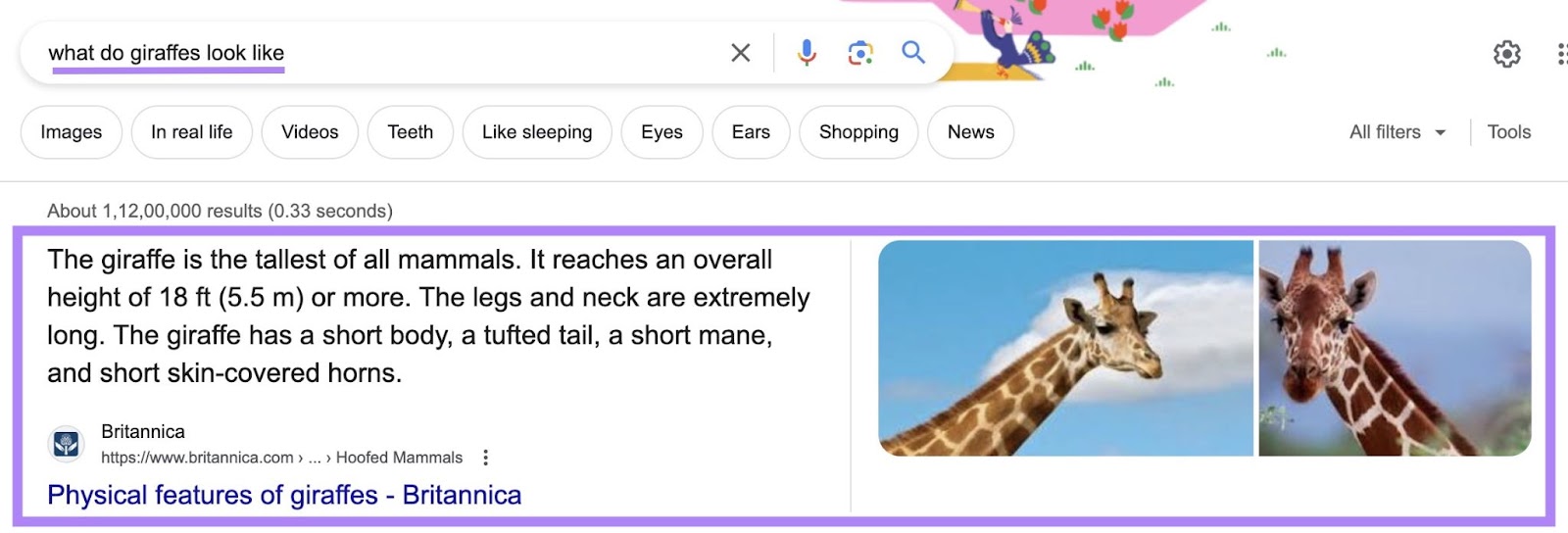The height and width of the screenshot is (533, 1568).
Task: Click the giraffe against sky thumbnail
Action: coord(1065,348)
